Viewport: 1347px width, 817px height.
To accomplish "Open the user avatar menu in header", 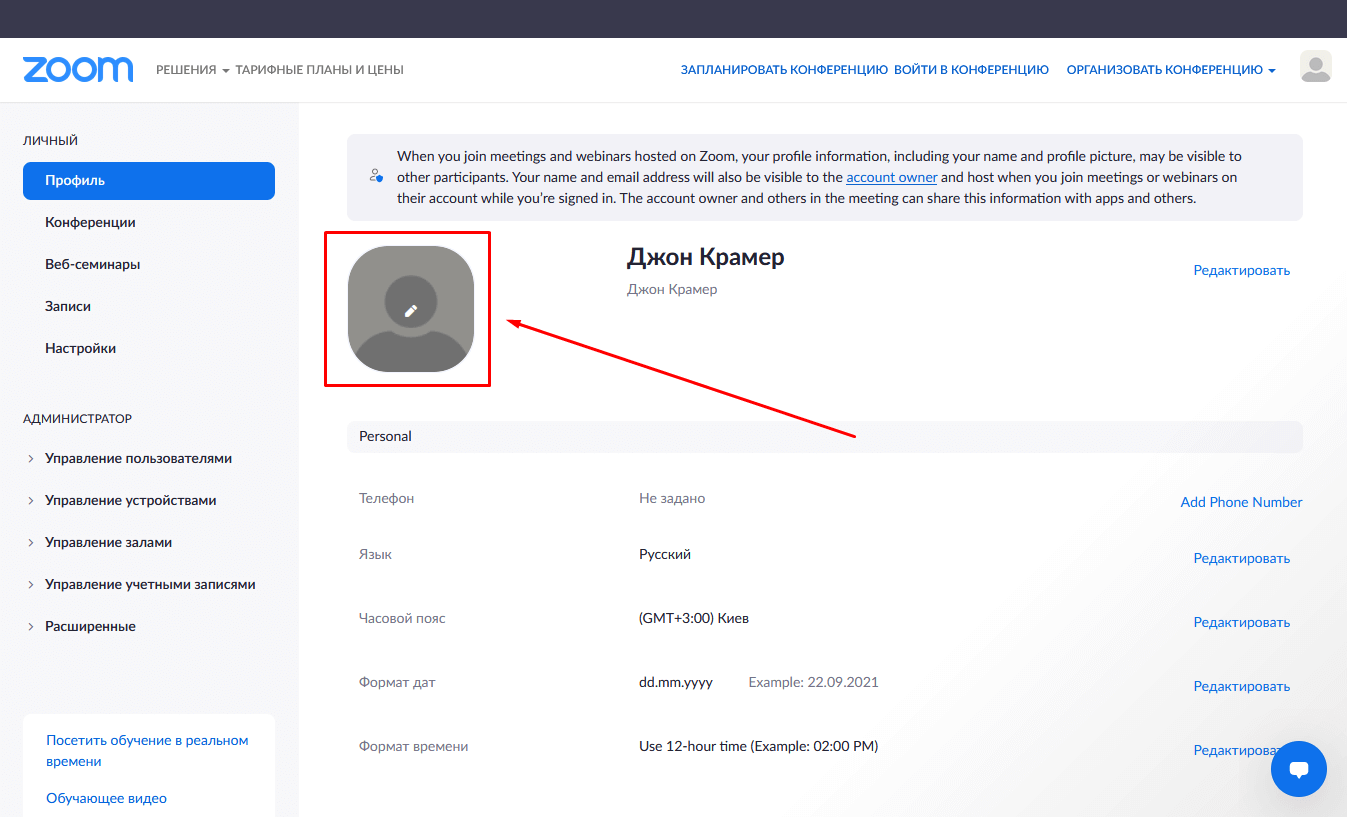I will pos(1315,68).
